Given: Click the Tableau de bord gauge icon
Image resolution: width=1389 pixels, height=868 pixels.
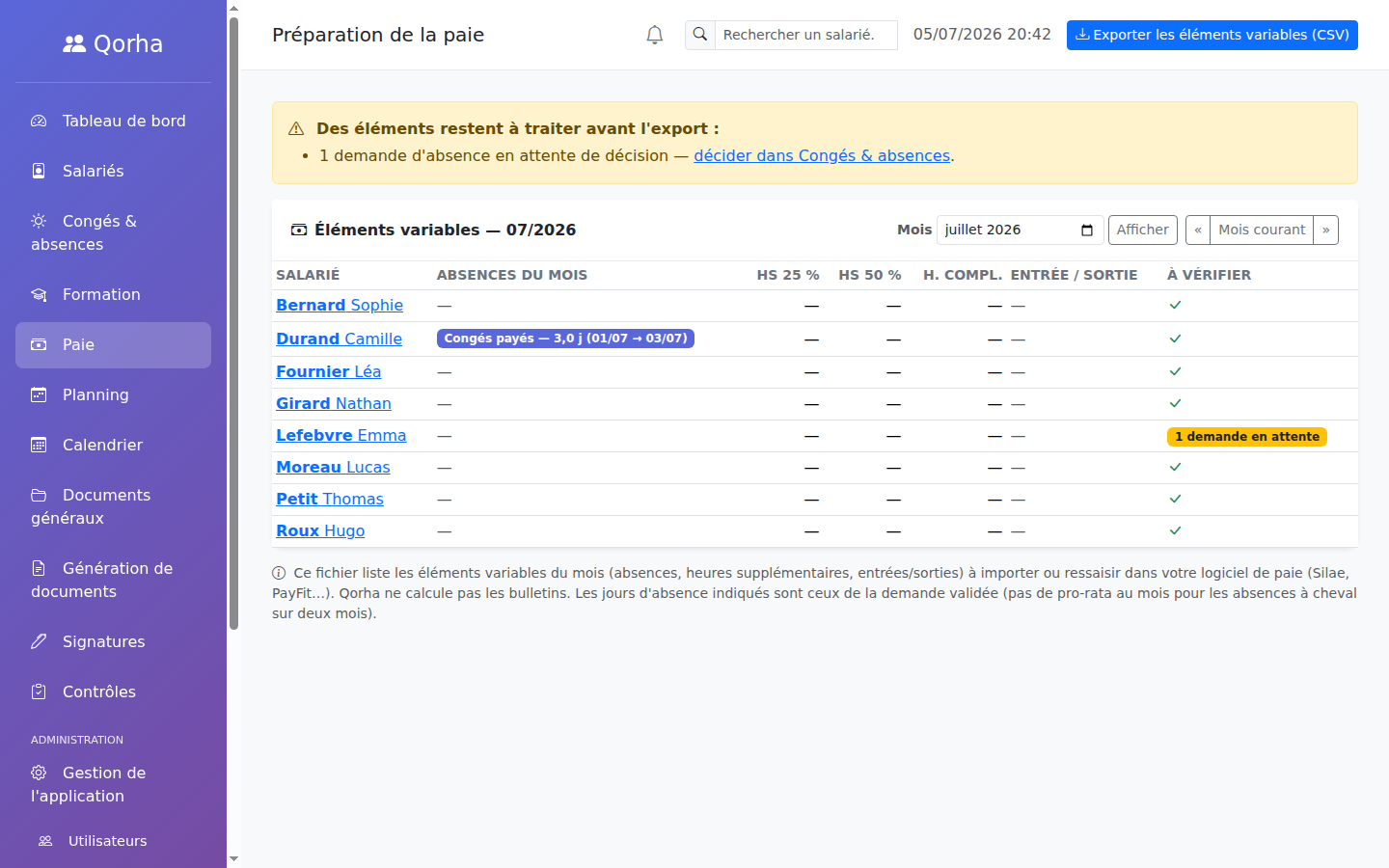Looking at the screenshot, I should coord(39,121).
